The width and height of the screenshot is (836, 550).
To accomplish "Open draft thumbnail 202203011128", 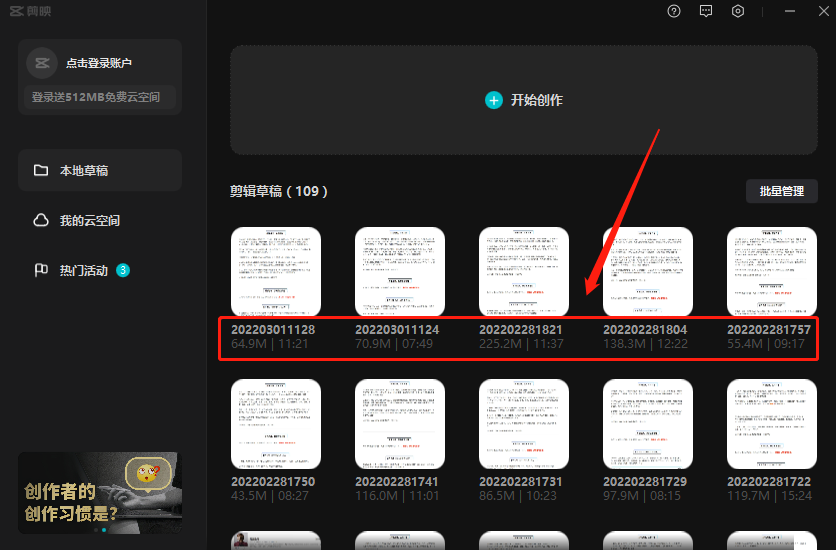I will (276, 272).
